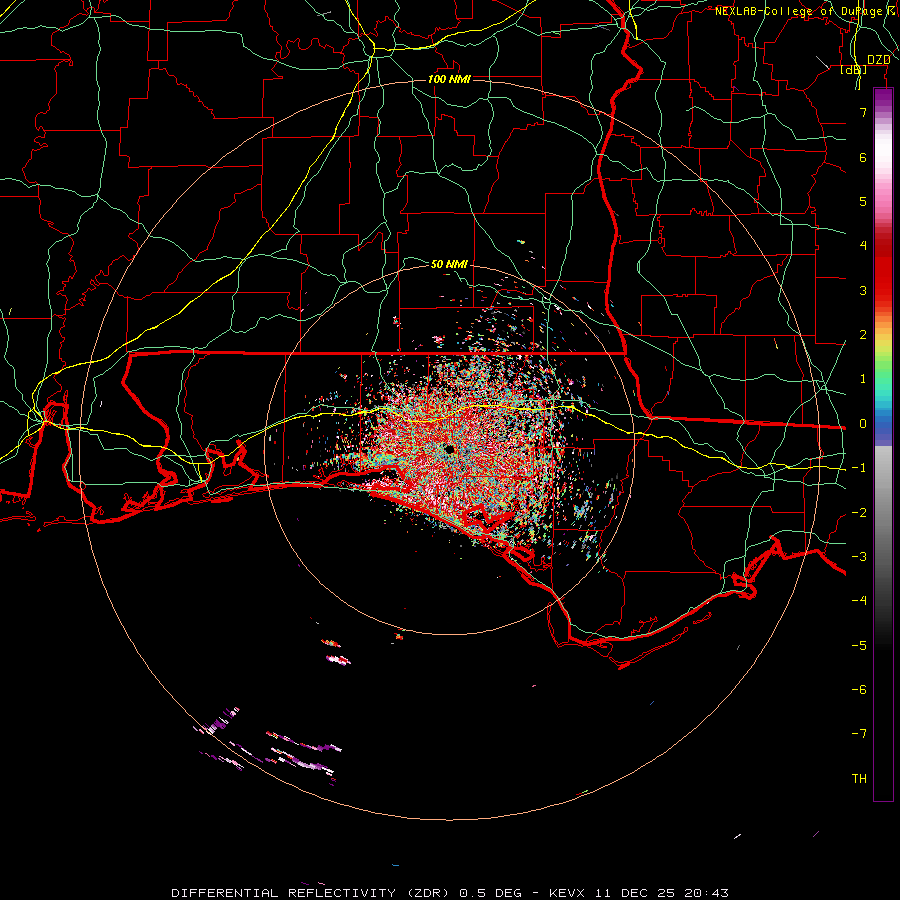This screenshot has height=900, width=900.
Task: Click the 4 value on the ZDR legend
Action: 863,246
